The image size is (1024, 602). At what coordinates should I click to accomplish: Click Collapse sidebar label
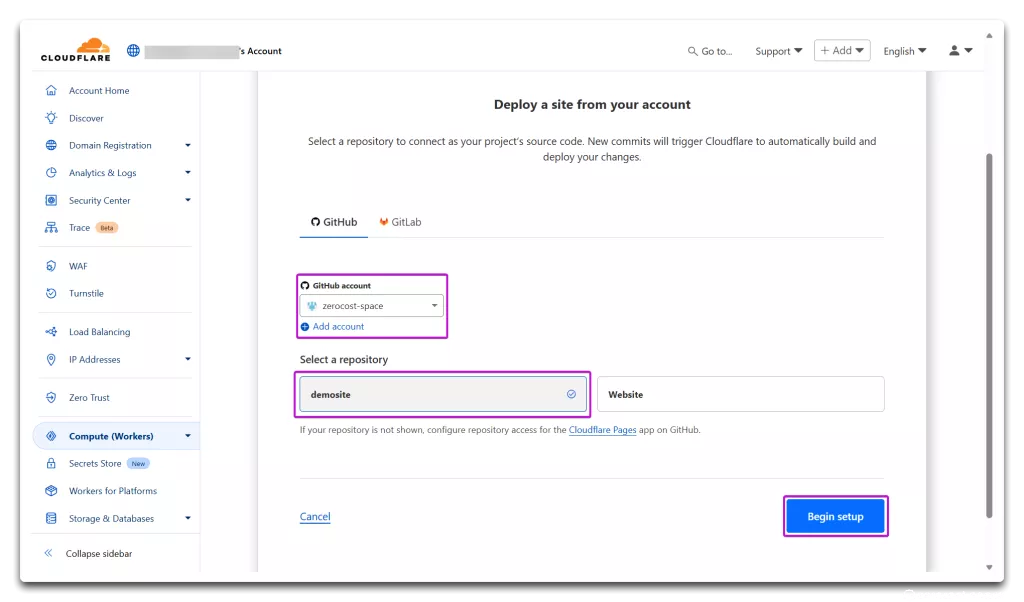point(99,553)
